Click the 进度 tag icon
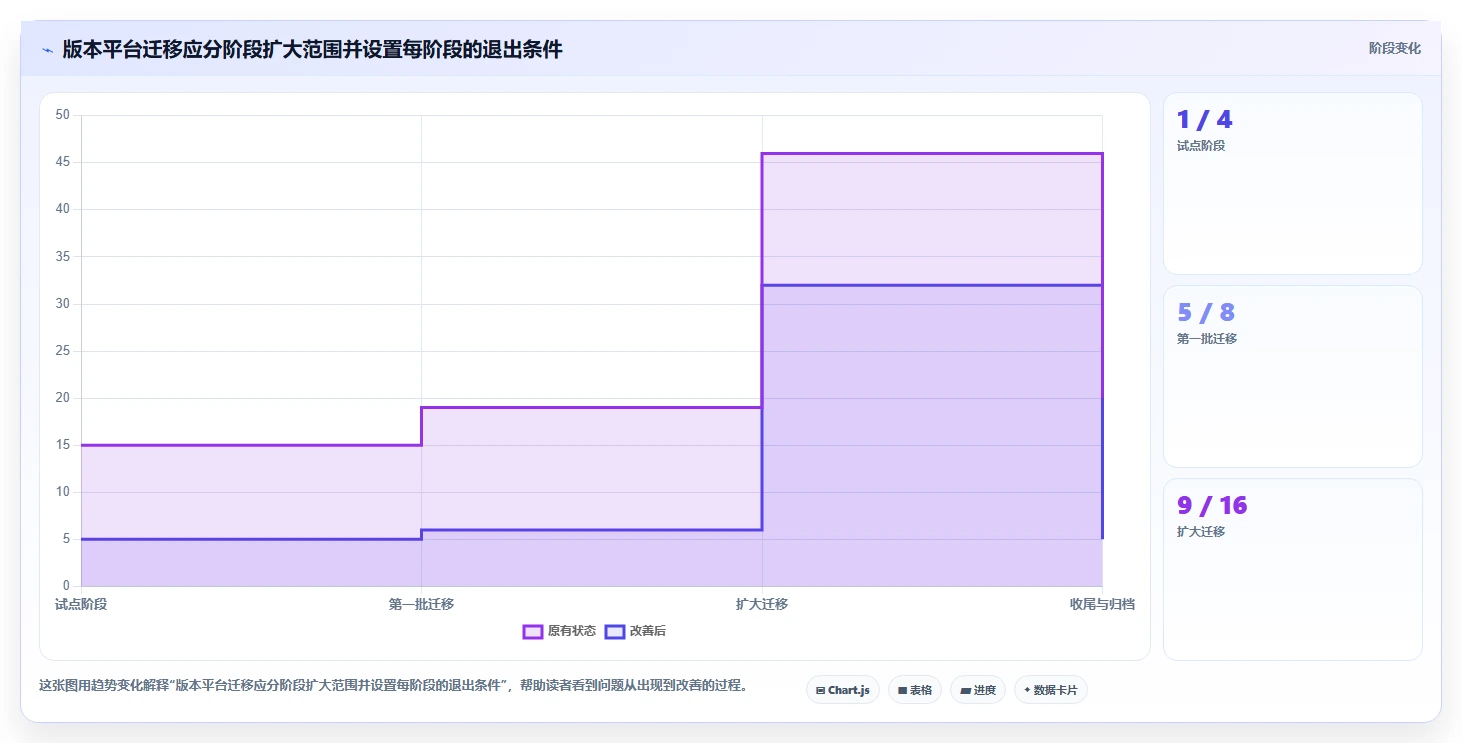 [x=965, y=690]
